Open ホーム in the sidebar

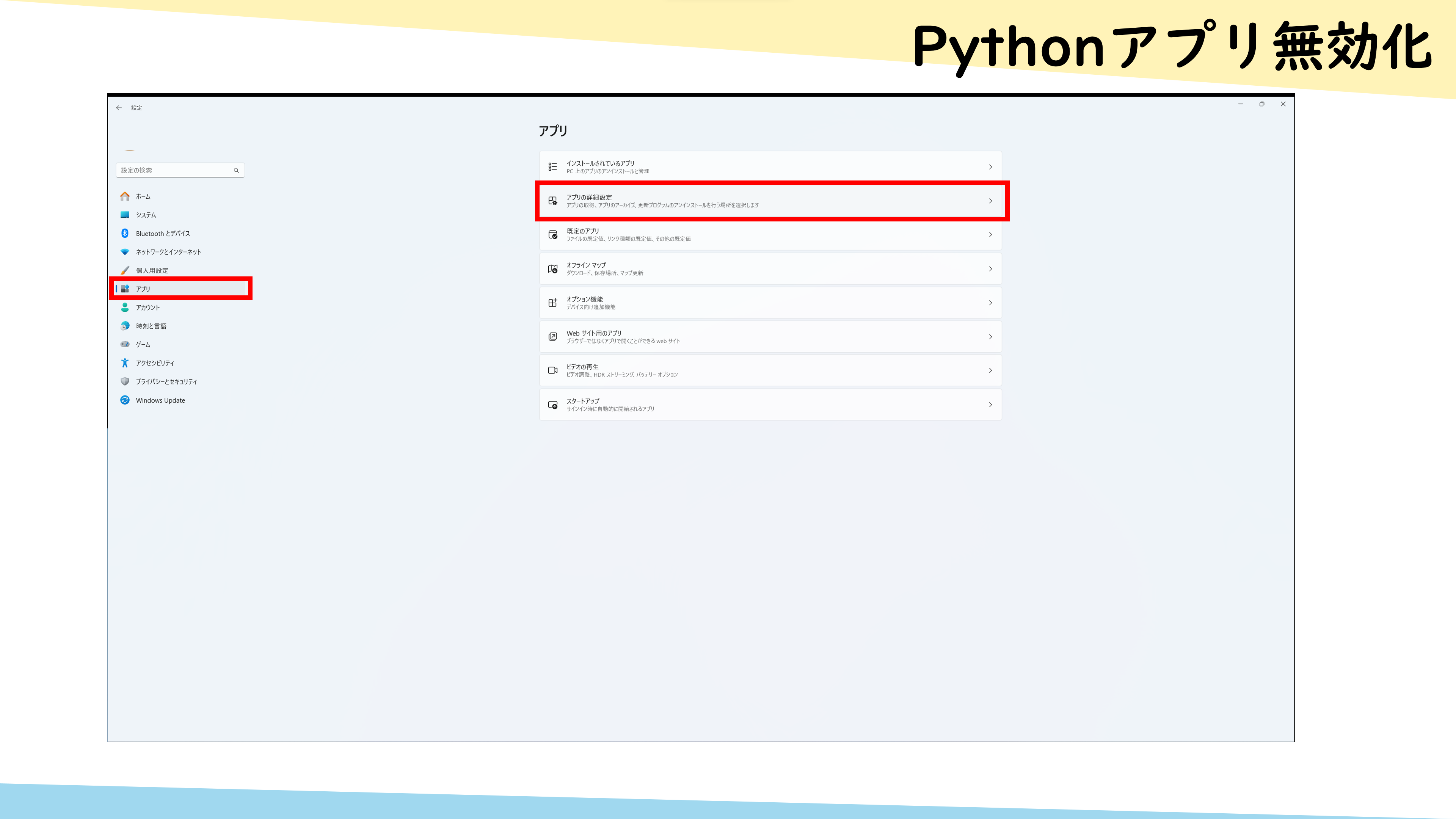[180, 196]
